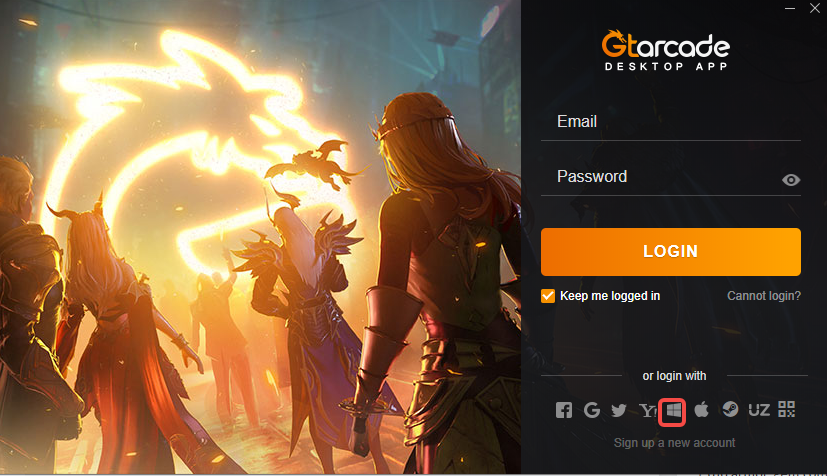
Task: Log in with the Facebook icon
Action: click(x=563, y=410)
